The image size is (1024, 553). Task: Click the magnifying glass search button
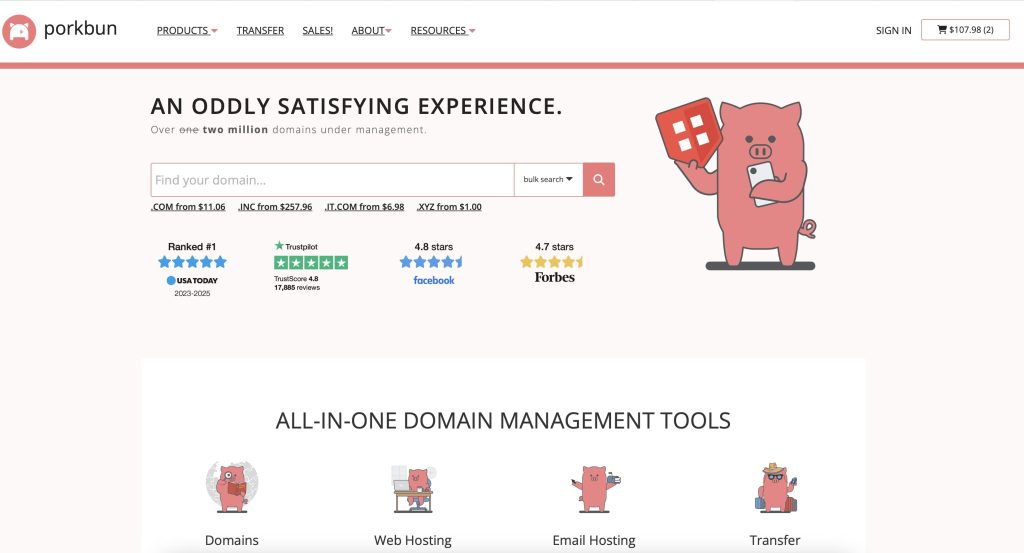pyautogui.click(x=599, y=180)
